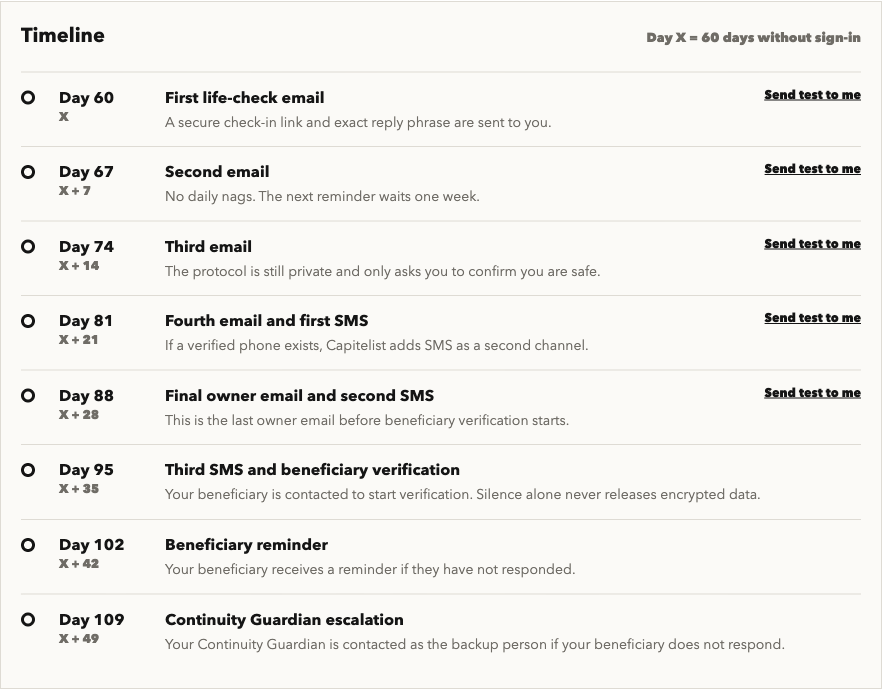Send test to me for Second email
Screen dimensions: 882x690
coord(812,169)
